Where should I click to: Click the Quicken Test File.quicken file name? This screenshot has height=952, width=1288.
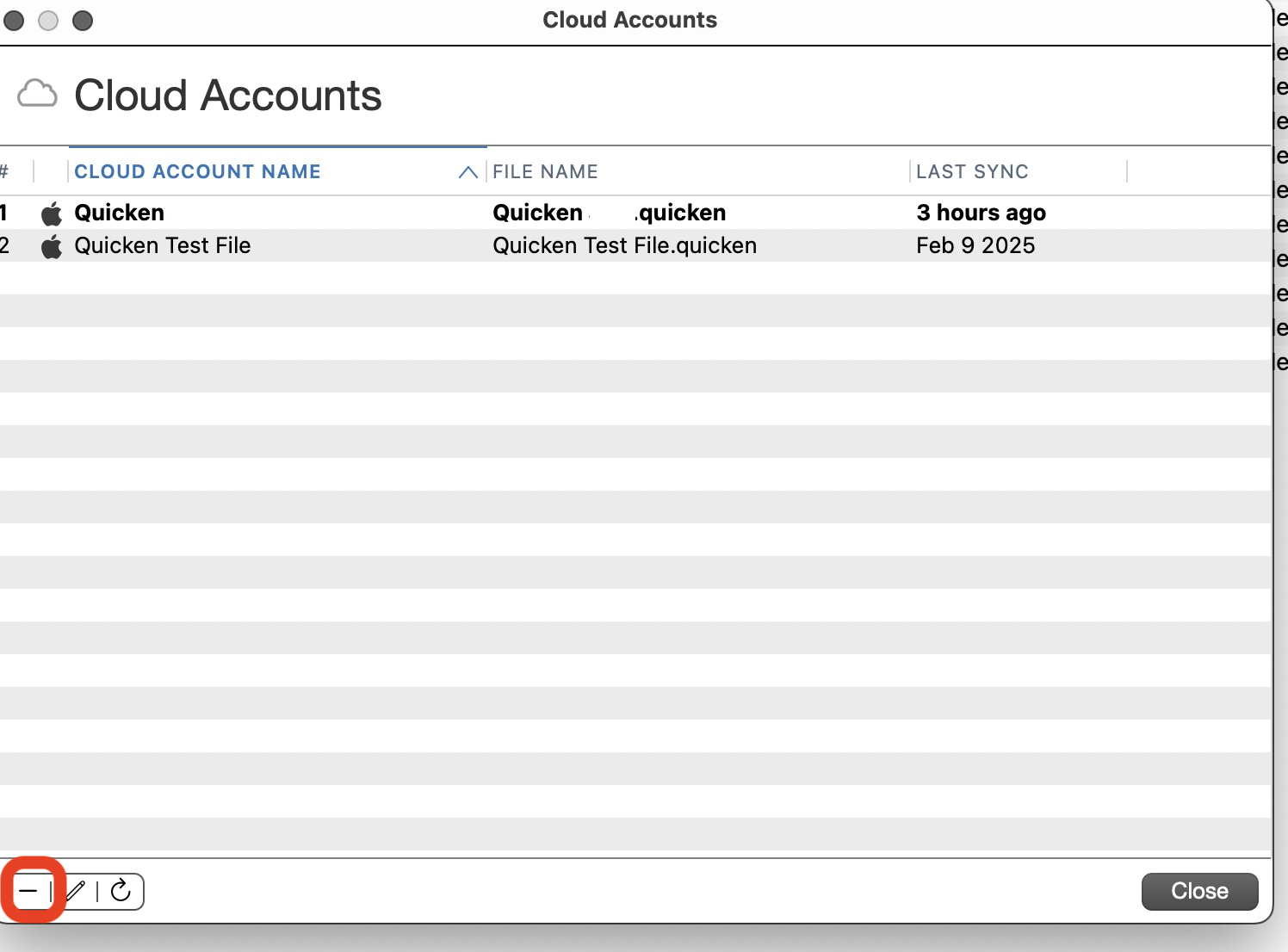[624, 246]
